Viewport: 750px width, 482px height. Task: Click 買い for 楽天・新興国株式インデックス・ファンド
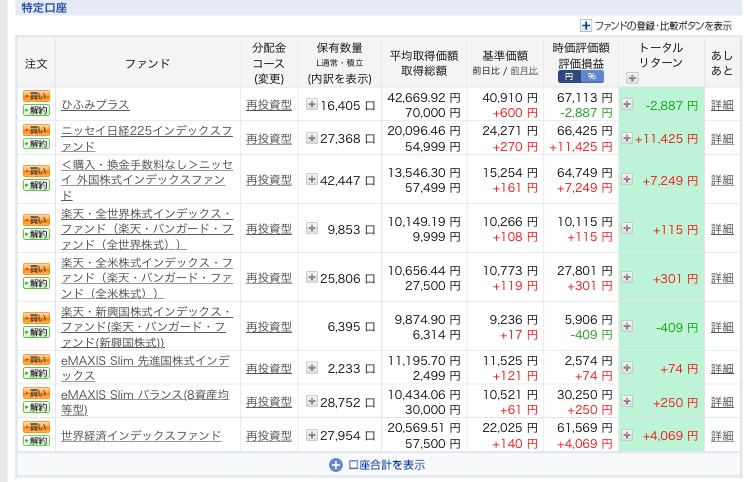[36, 318]
